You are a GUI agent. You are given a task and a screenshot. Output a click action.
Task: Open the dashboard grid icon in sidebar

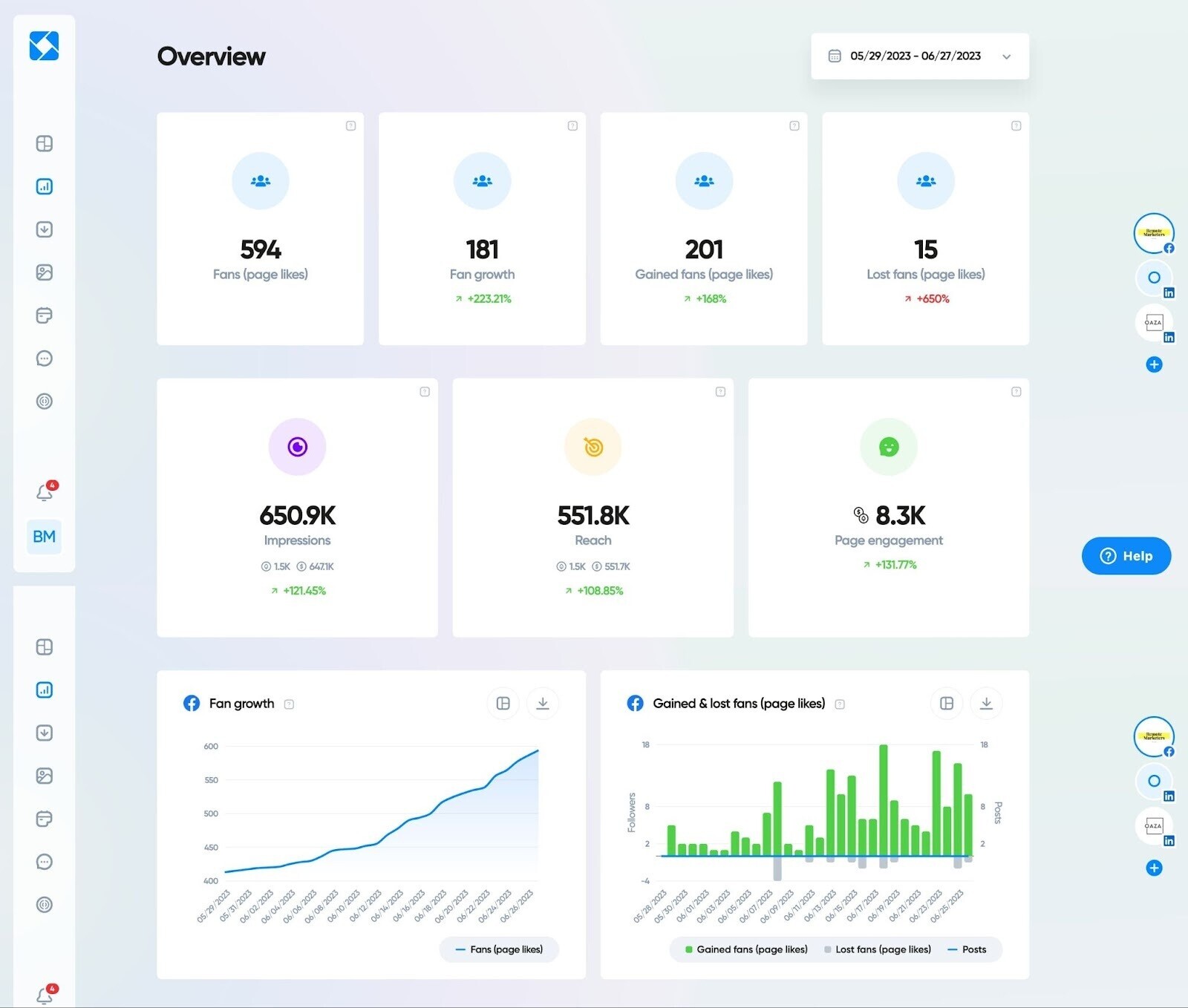[x=44, y=143]
